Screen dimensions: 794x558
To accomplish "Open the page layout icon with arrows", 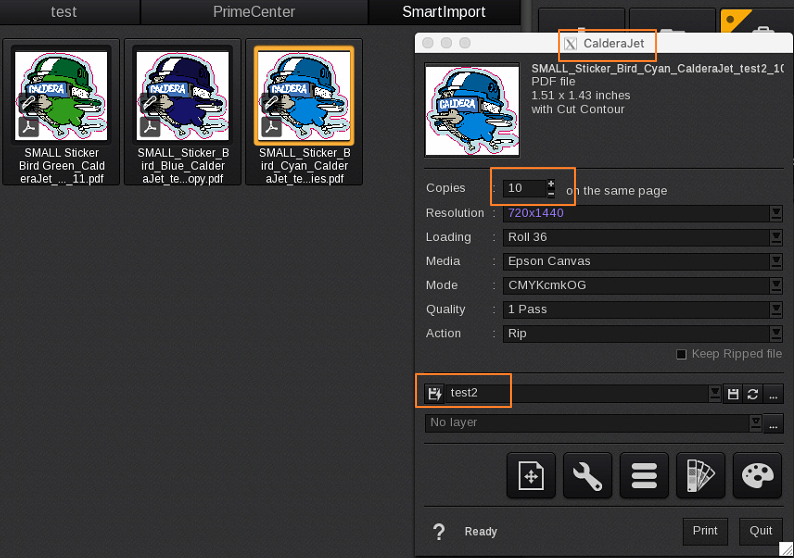I will click(x=531, y=476).
